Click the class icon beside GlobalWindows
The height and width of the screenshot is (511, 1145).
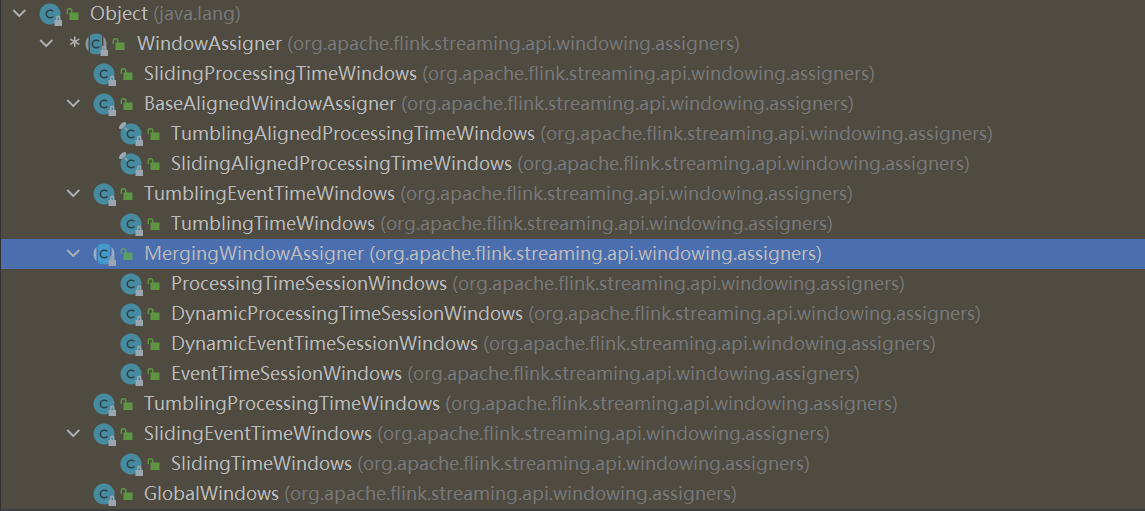tap(103, 494)
